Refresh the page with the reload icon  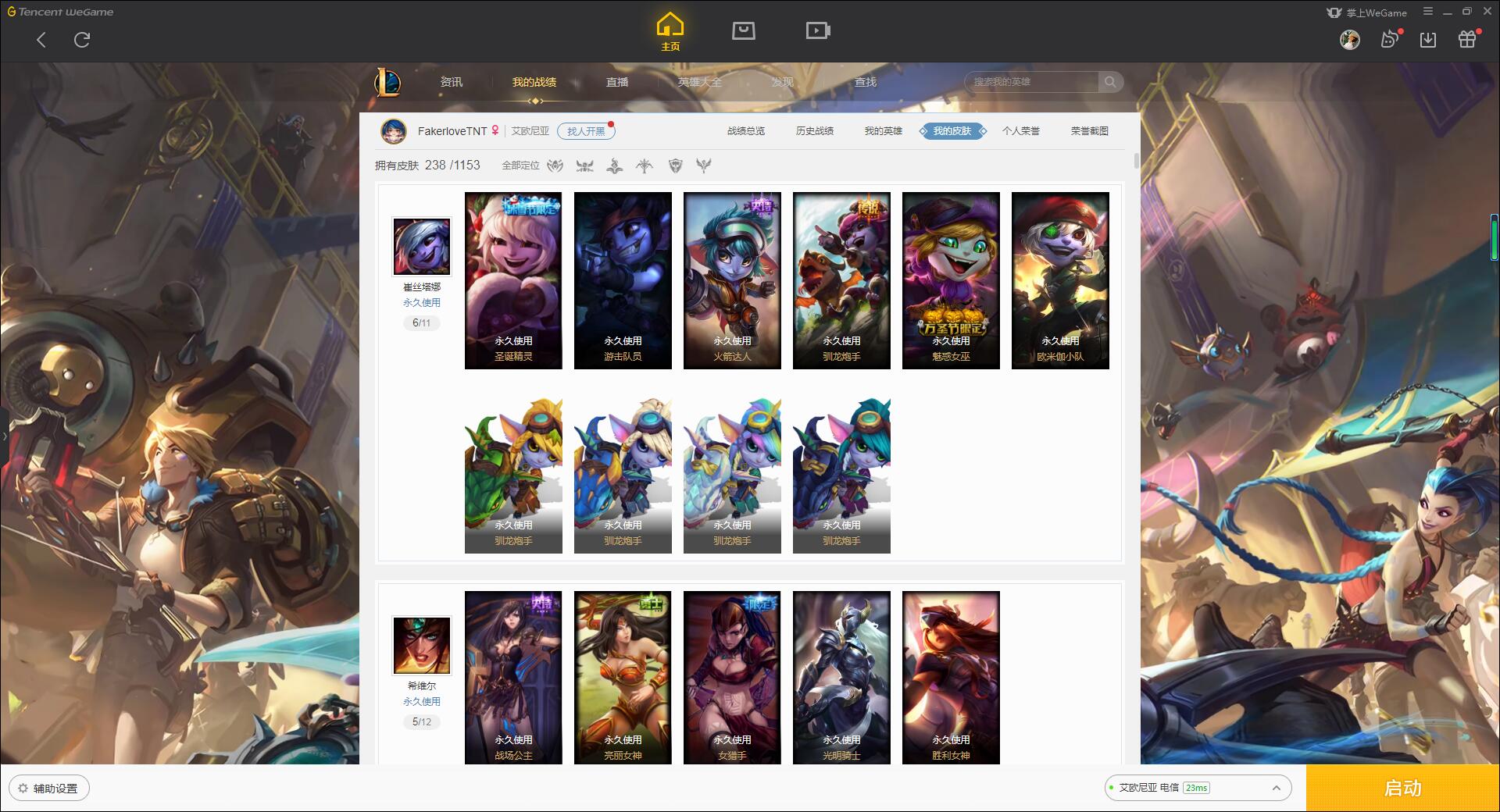(x=82, y=40)
